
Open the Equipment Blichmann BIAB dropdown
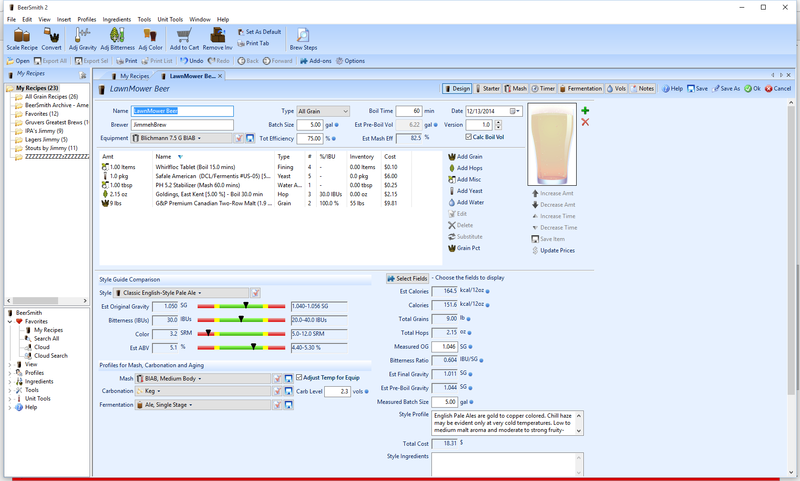(181, 138)
